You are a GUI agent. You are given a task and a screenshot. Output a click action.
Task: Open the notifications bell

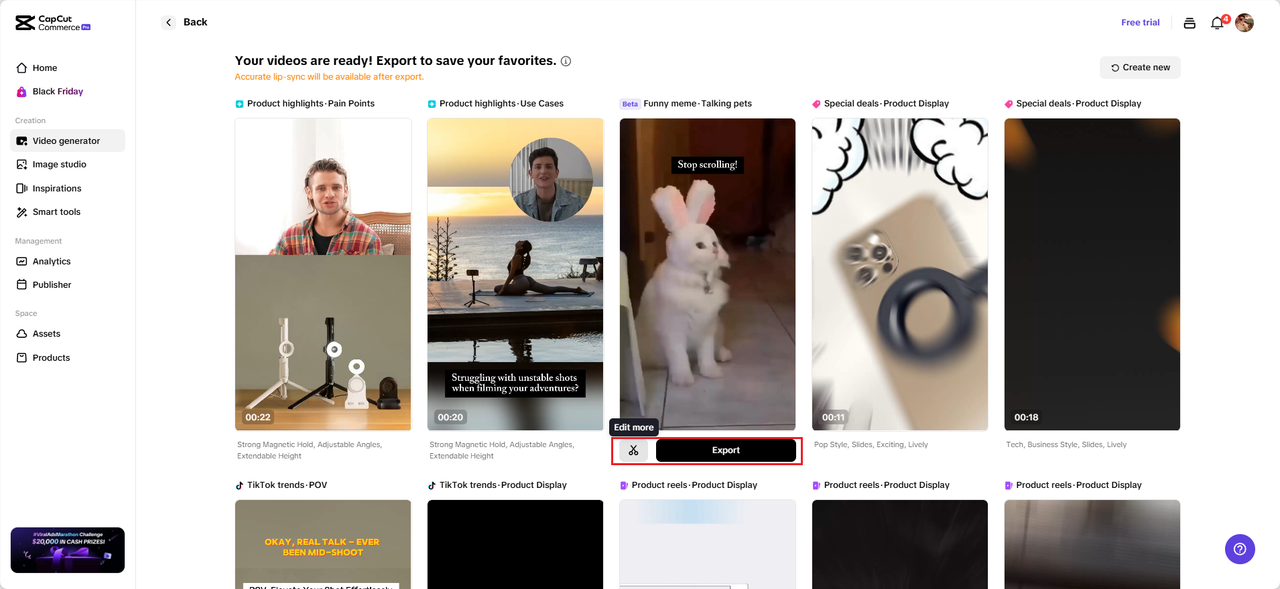[1217, 22]
